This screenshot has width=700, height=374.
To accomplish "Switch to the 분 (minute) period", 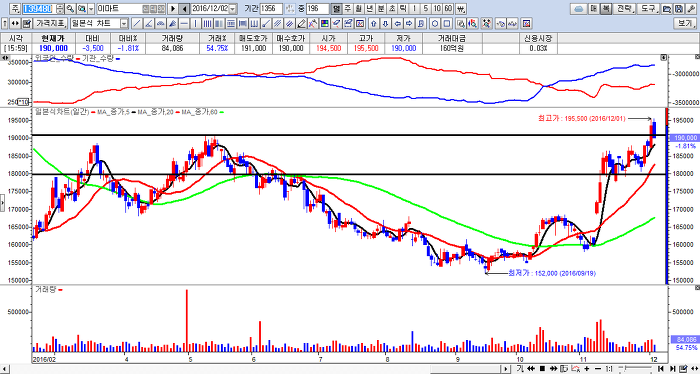I will coord(381,9).
